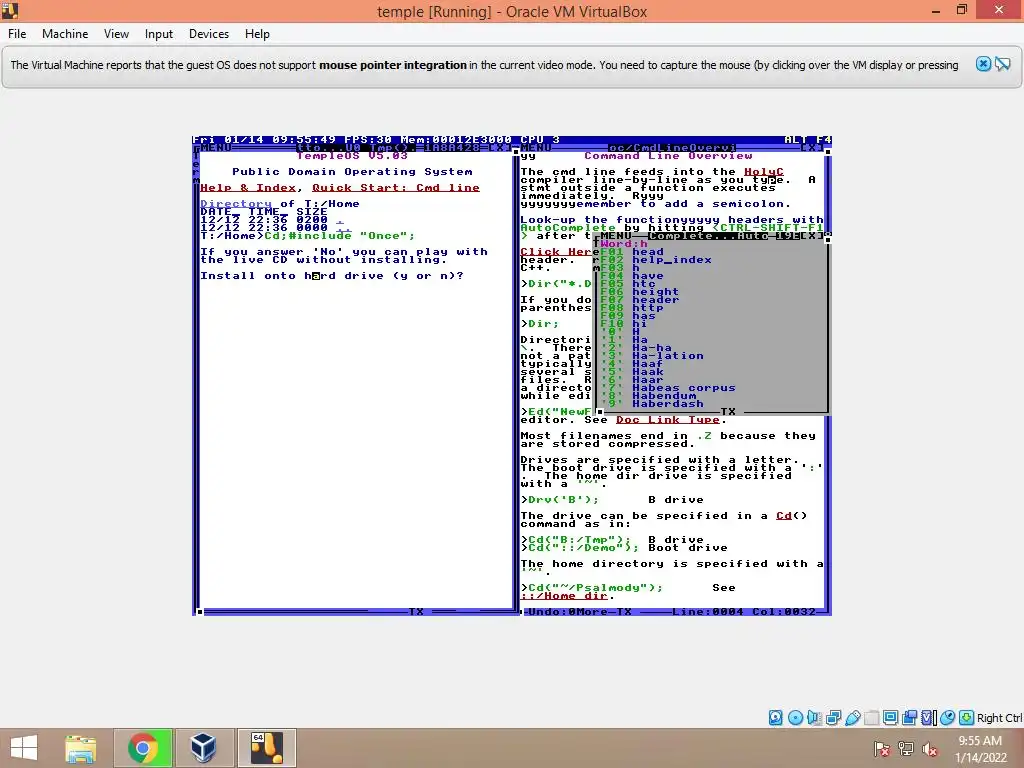Click the recording status icon
This screenshot has width=1024, height=768.
click(x=909, y=718)
